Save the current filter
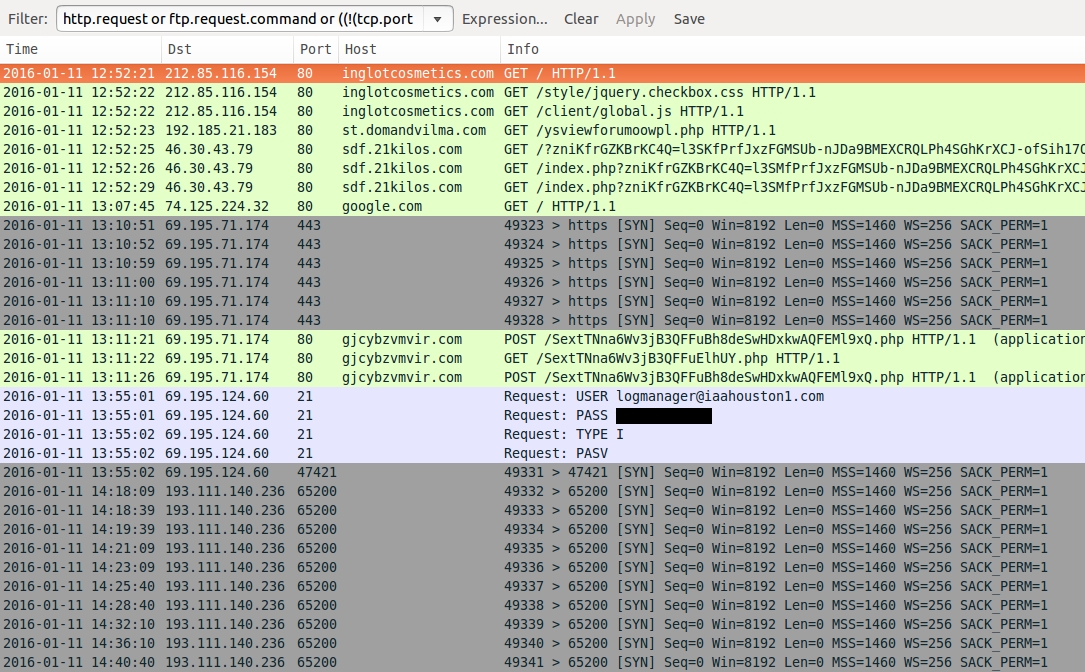This screenshot has height=672, width=1085. (x=689, y=19)
